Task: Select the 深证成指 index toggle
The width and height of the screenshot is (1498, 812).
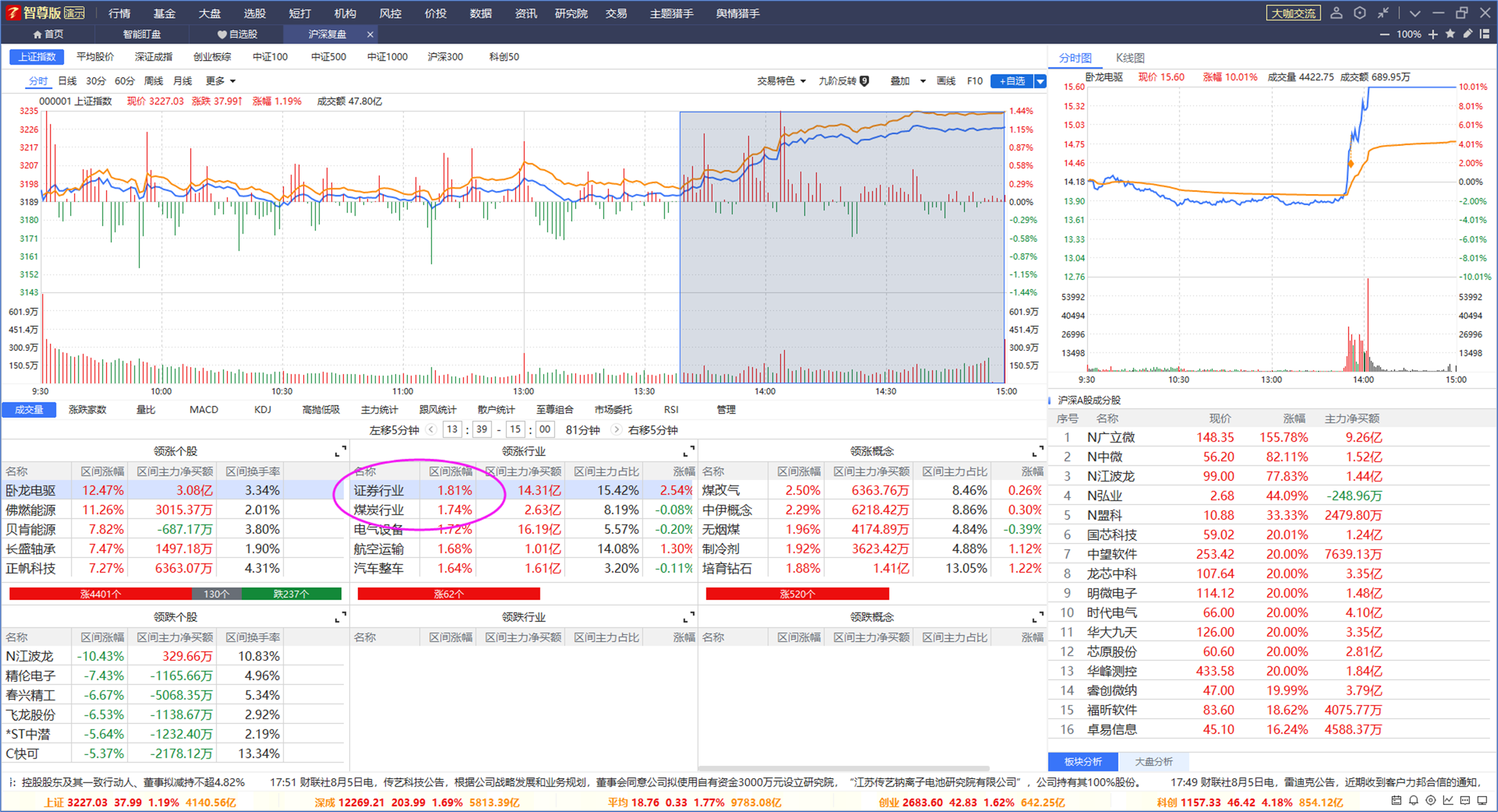Action: (154, 56)
